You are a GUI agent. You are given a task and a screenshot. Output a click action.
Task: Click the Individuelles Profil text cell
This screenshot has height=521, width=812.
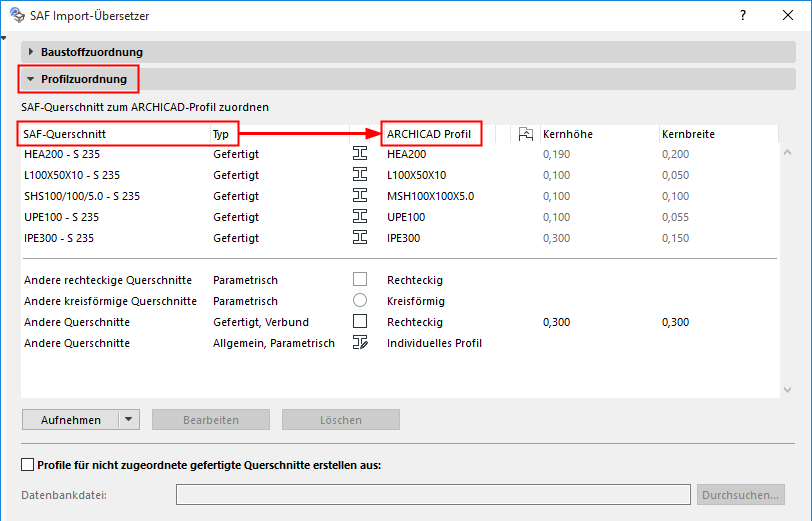[x=434, y=343]
